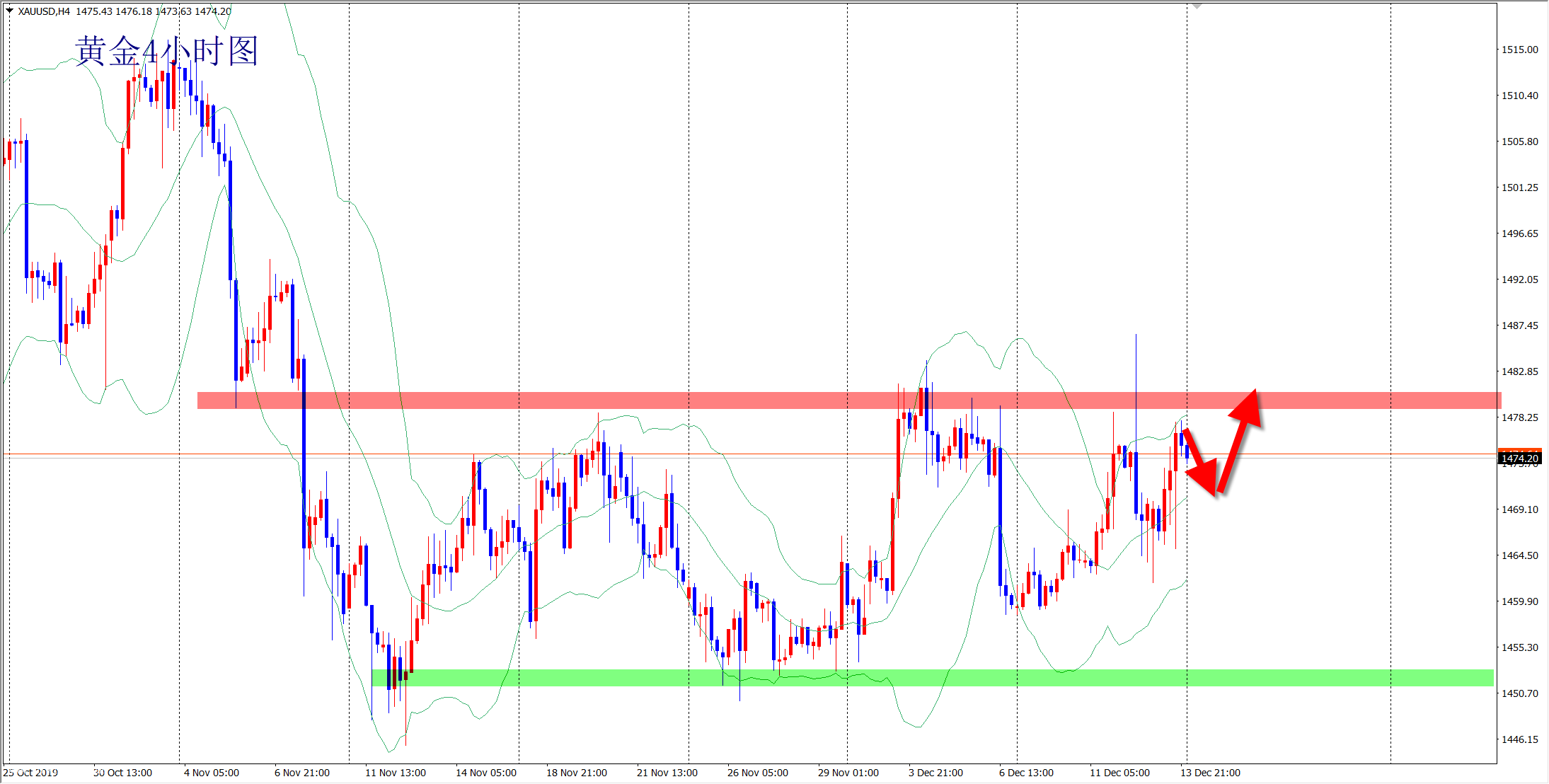Screen dimensions: 1549x784
Task: Click the 29 Nov 01:00 time label
Action: (x=848, y=773)
